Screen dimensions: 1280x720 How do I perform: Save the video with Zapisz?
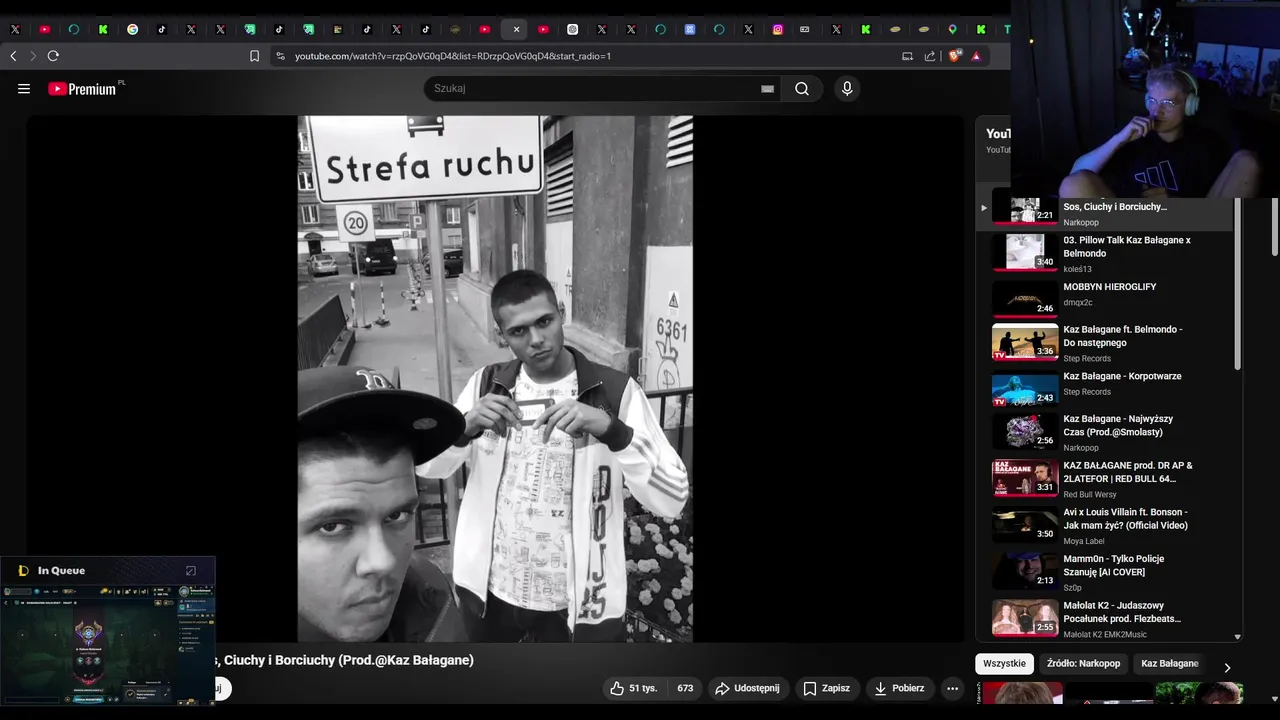click(x=826, y=688)
